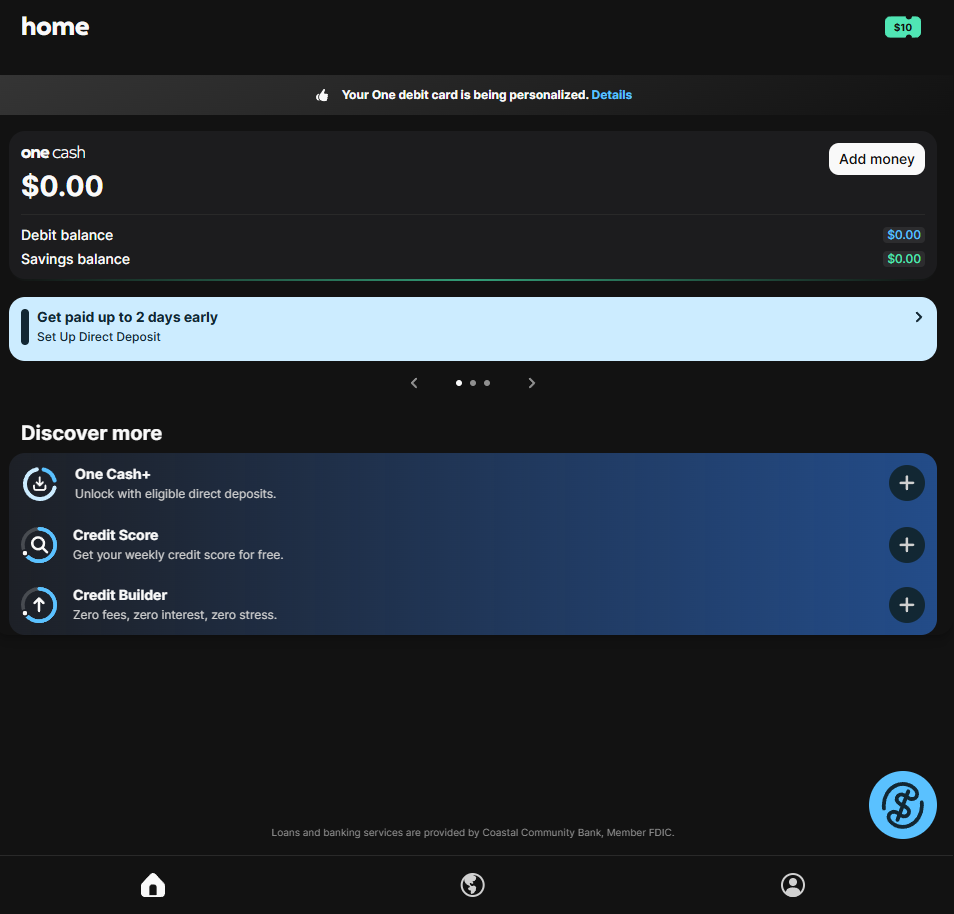Click the thumbs-up icon in the banner
Image resolution: width=954 pixels, height=914 pixels.
point(322,95)
